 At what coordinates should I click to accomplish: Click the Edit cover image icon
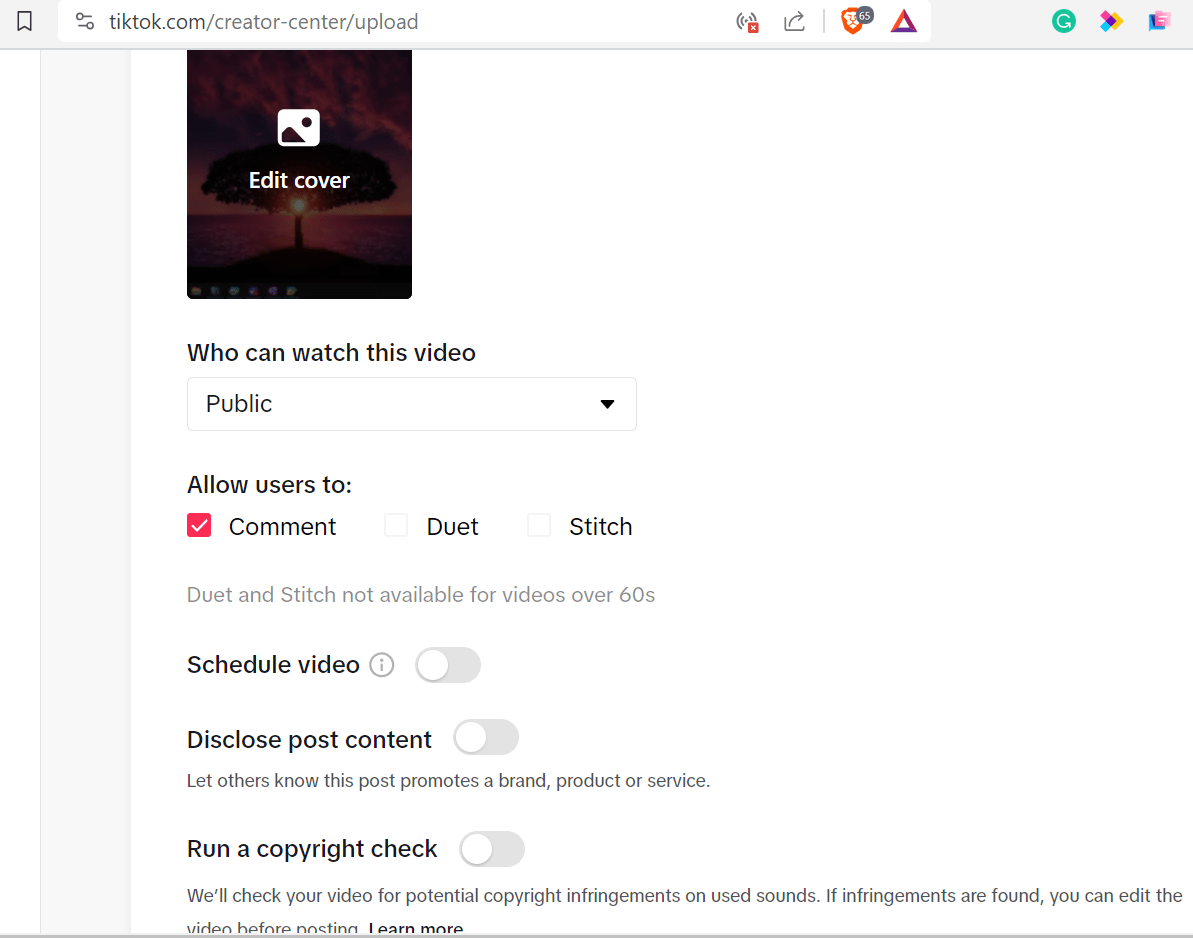point(298,127)
